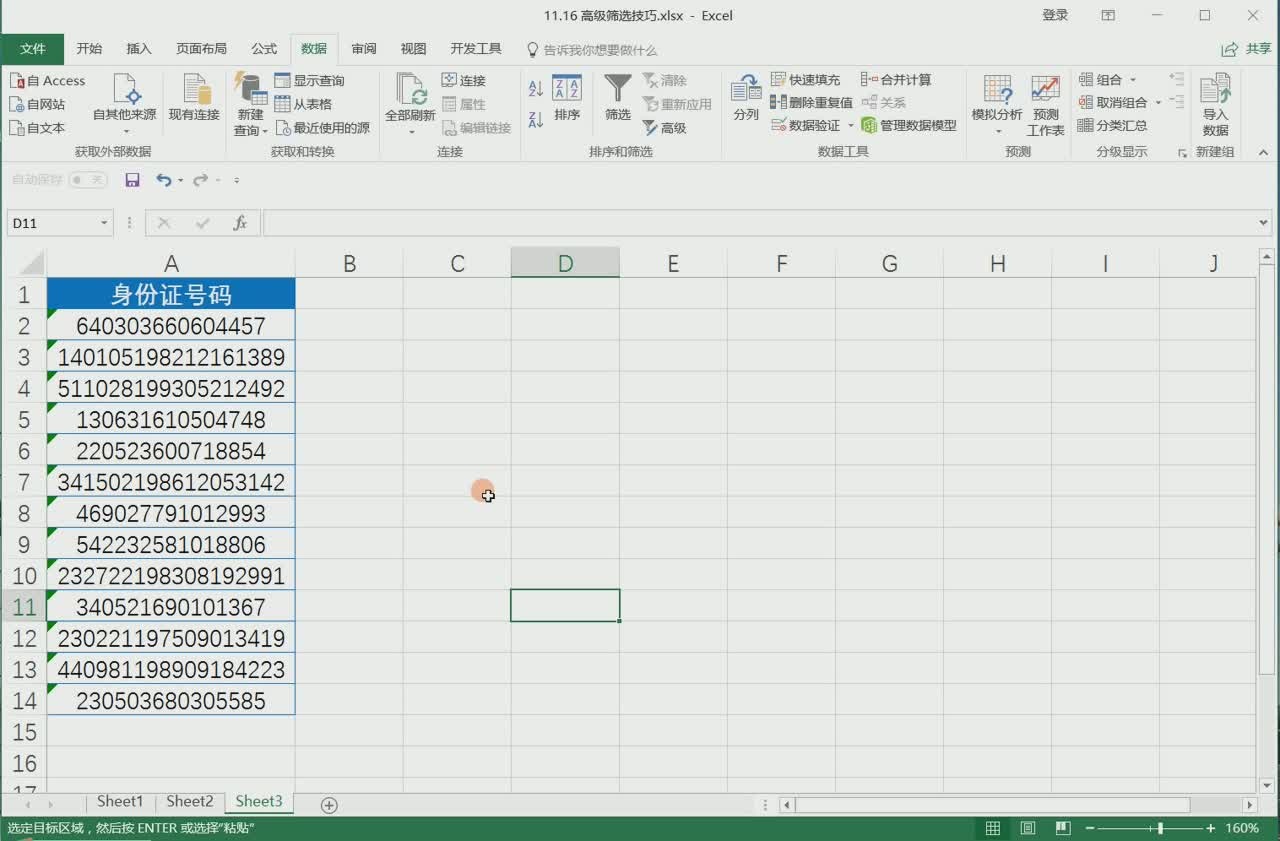This screenshot has height=841, width=1280.
Task: Click 快速填充 (Flash Fill)
Action: pos(806,80)
